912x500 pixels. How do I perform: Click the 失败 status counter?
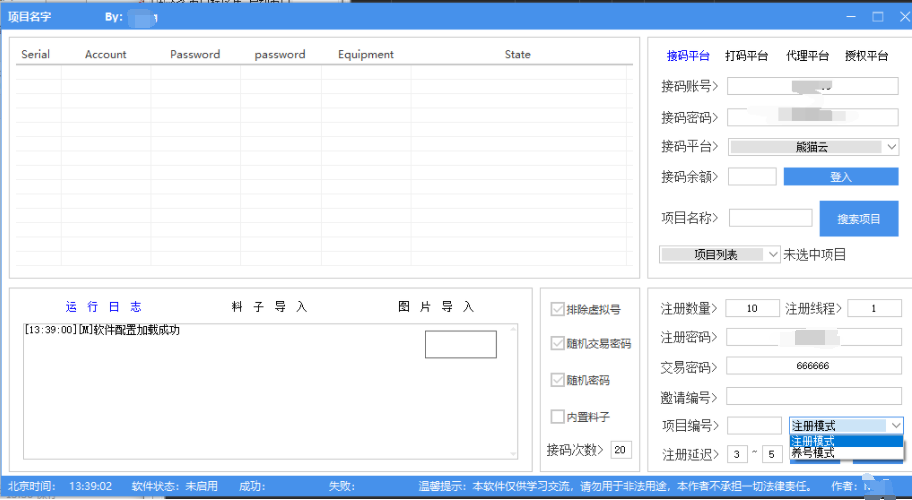point(341,486)
